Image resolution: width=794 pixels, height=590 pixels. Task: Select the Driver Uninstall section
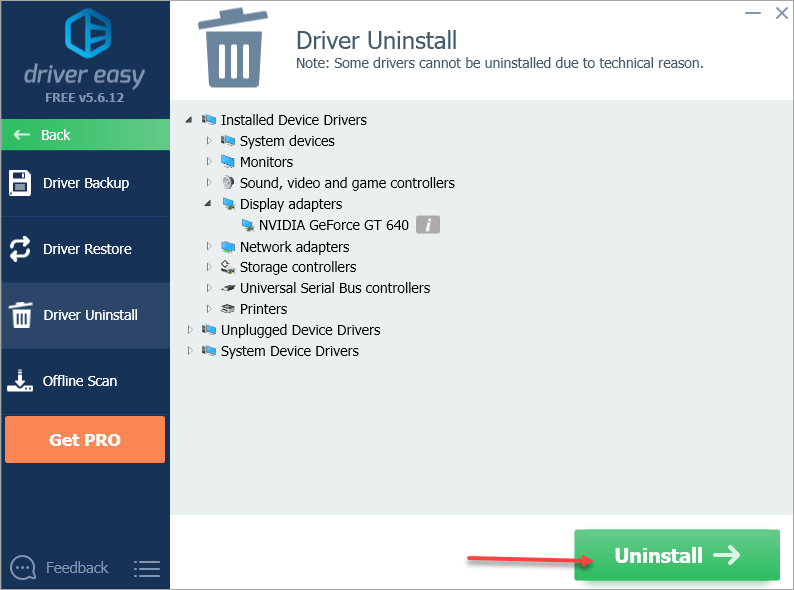[86, 315]
